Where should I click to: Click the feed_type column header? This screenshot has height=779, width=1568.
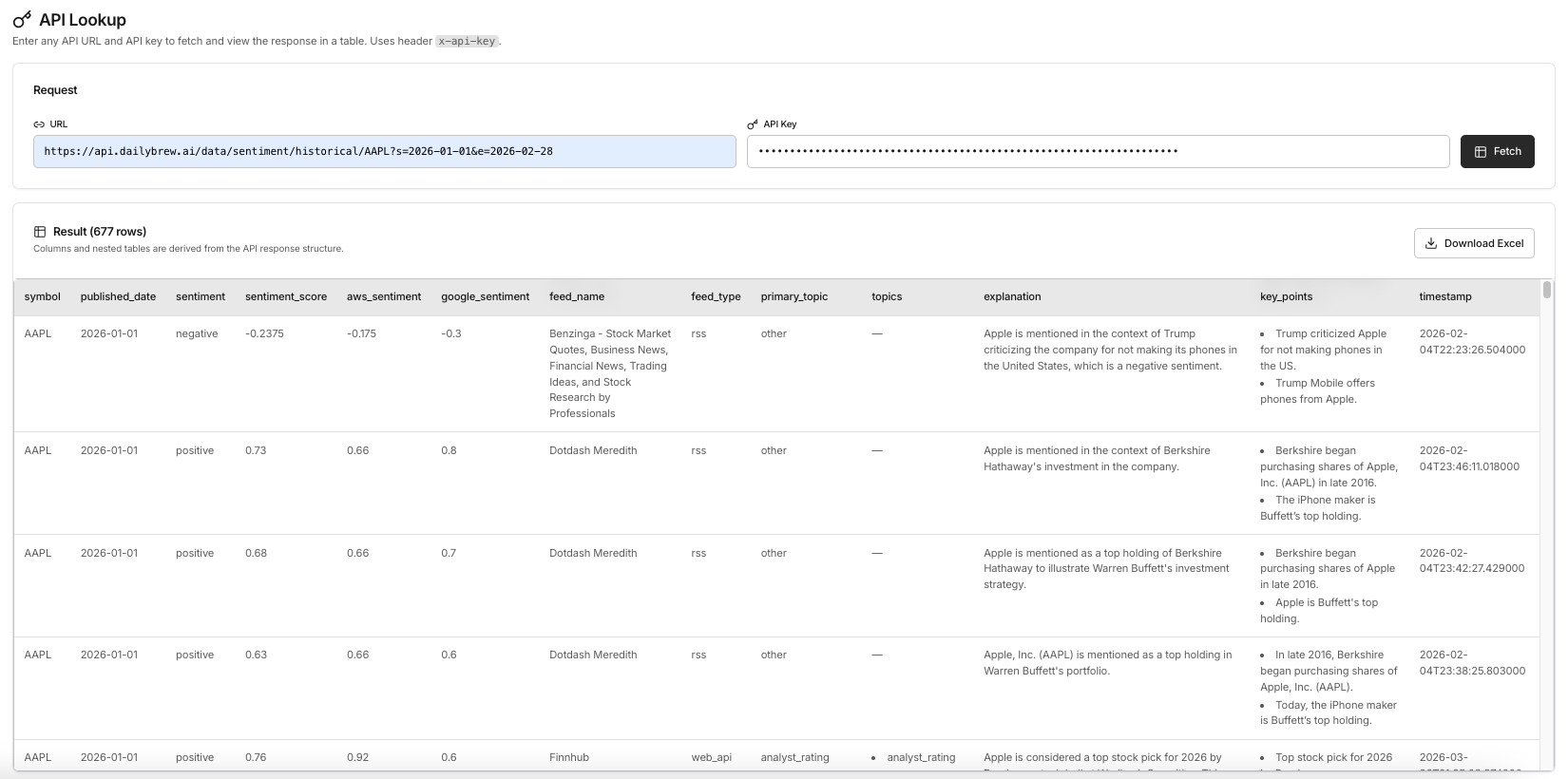[x=716, y=296]
